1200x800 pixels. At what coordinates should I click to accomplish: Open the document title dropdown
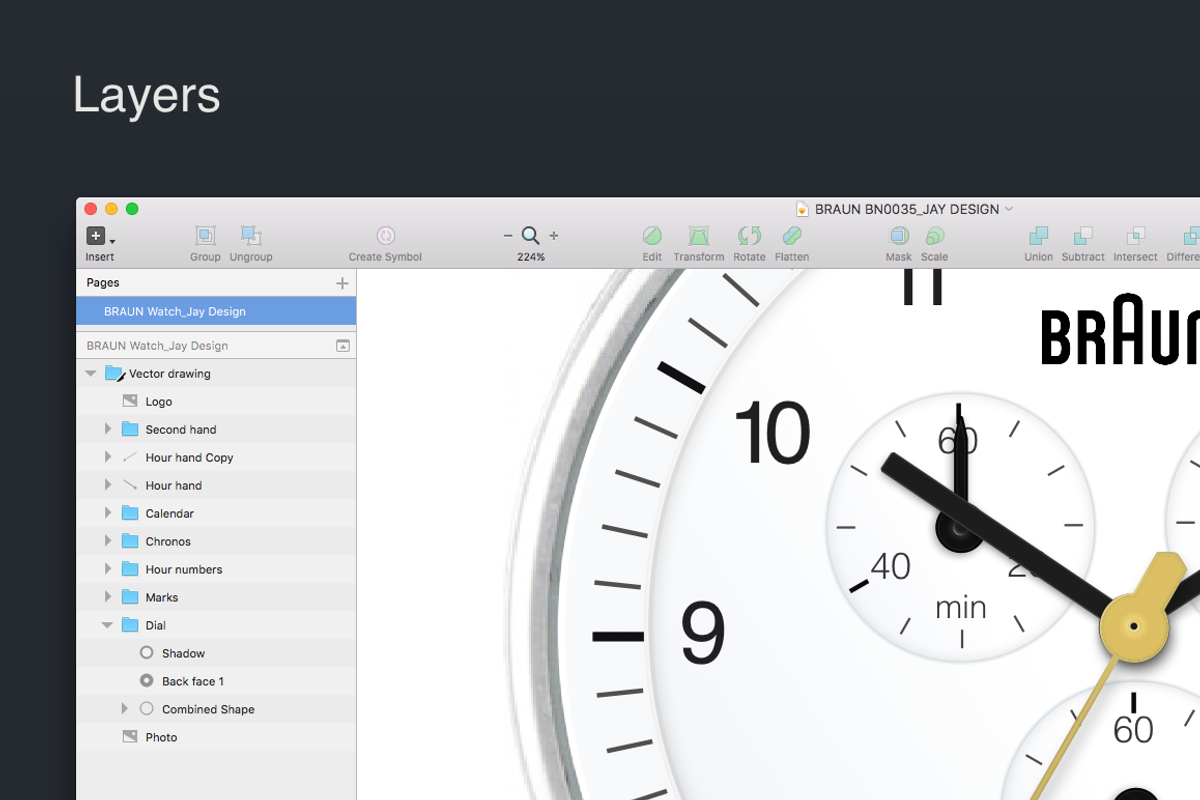point(1009,209)
